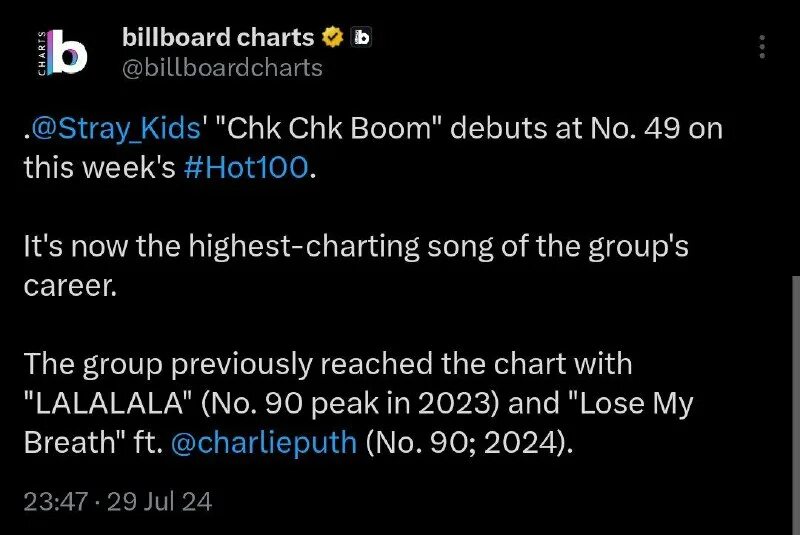Open the three-dot more options menu
Image resolution: width=800 pixels, height=535 pixels.
(x=762, y=46)
